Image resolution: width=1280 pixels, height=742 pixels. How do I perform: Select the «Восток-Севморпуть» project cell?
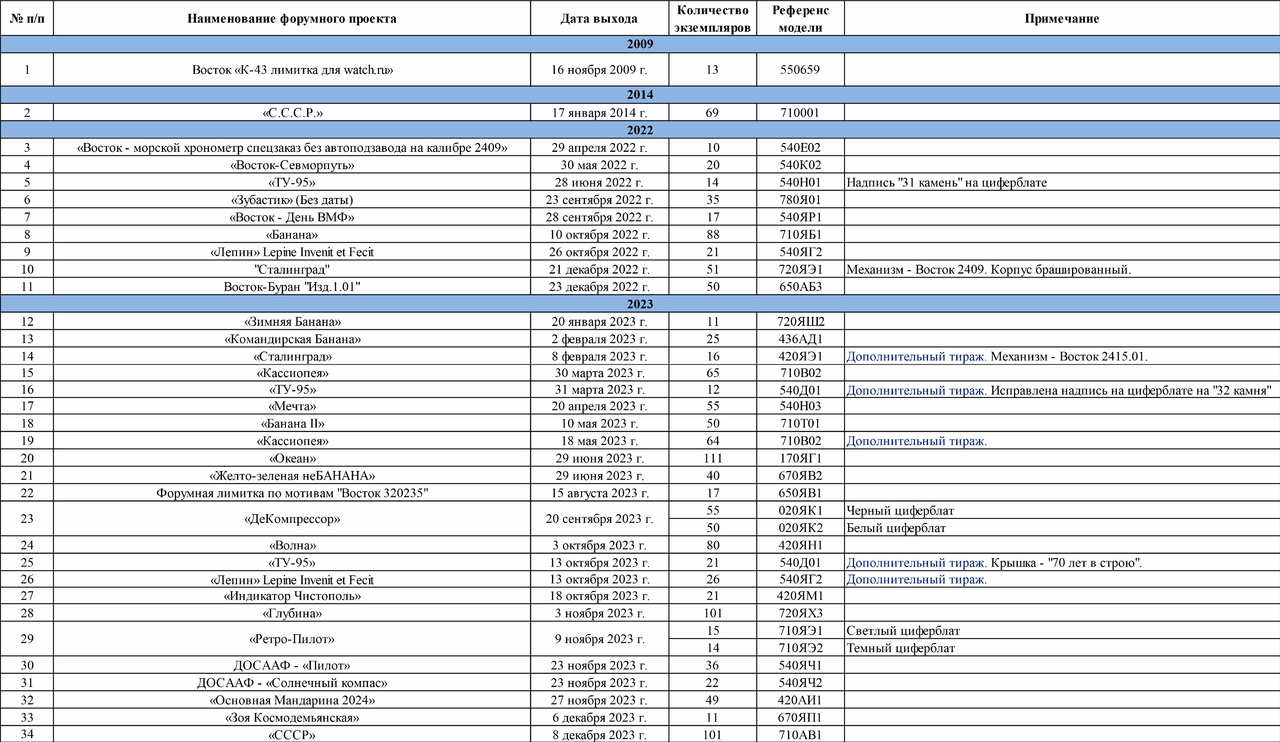click(x=292, y=165)
